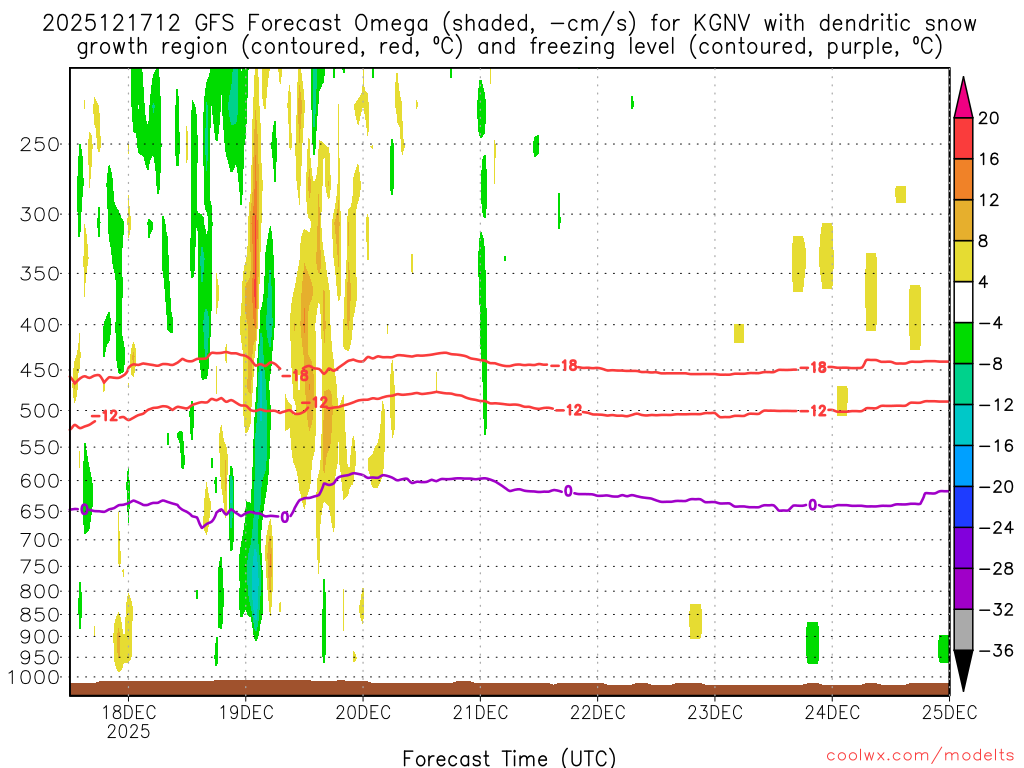Click the 25DEC time axis label
This screenshot has height=768, width=1024.
click(x=950, y=712)
